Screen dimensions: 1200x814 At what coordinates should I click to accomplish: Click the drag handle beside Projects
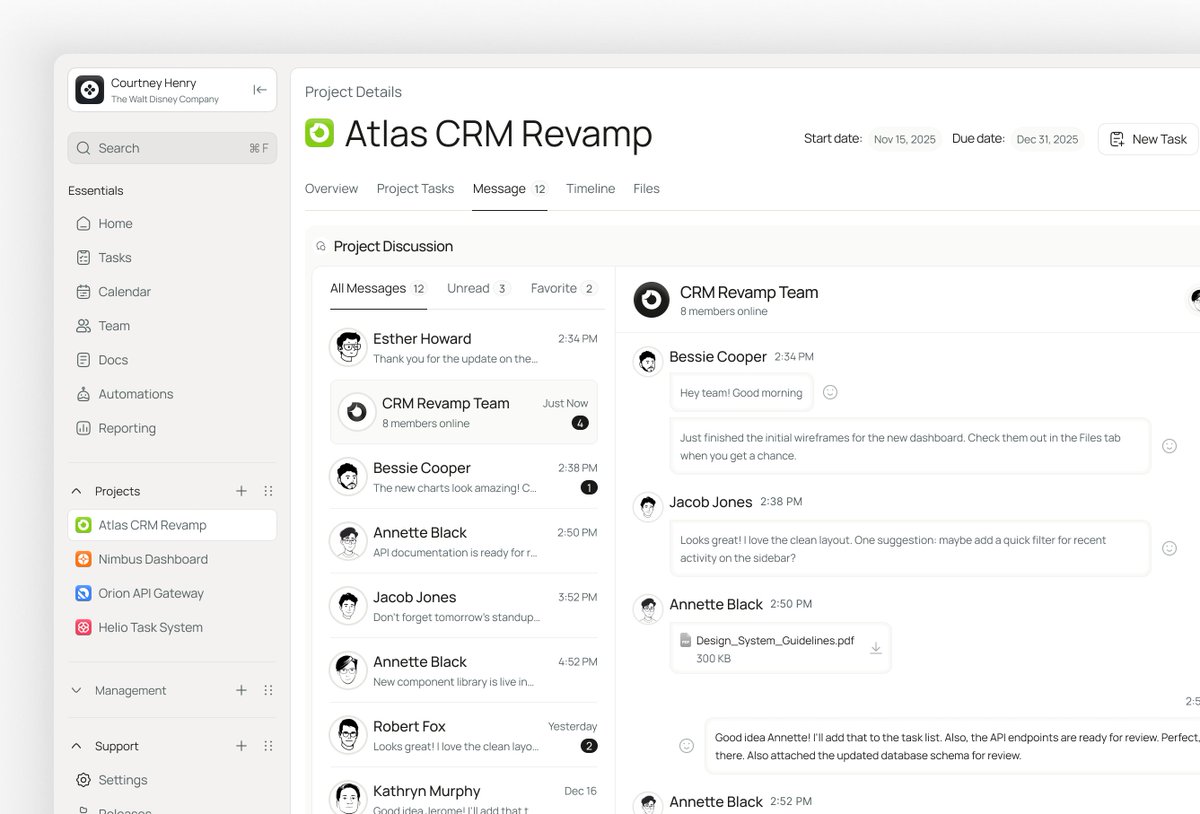(268, 491)
